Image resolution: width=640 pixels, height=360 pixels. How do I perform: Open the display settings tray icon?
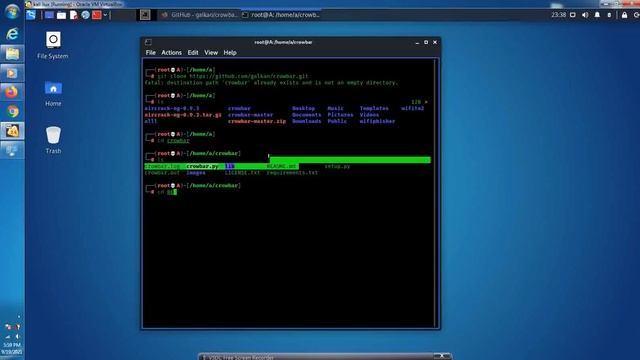point(573,15)
